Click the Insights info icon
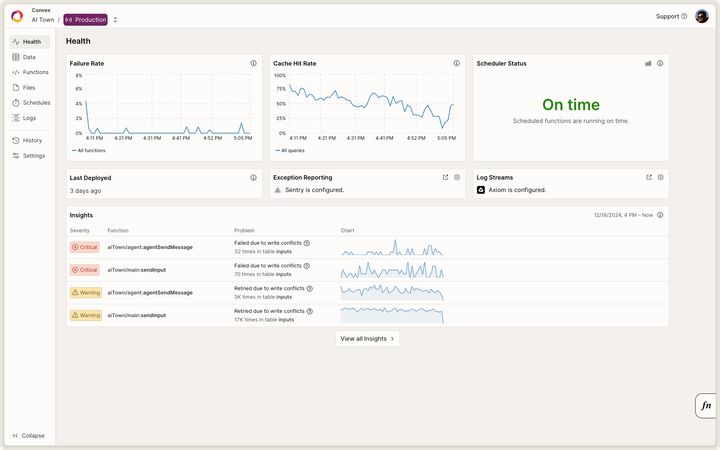This screenshot has width=720, height=450. [x=660, y=215]
